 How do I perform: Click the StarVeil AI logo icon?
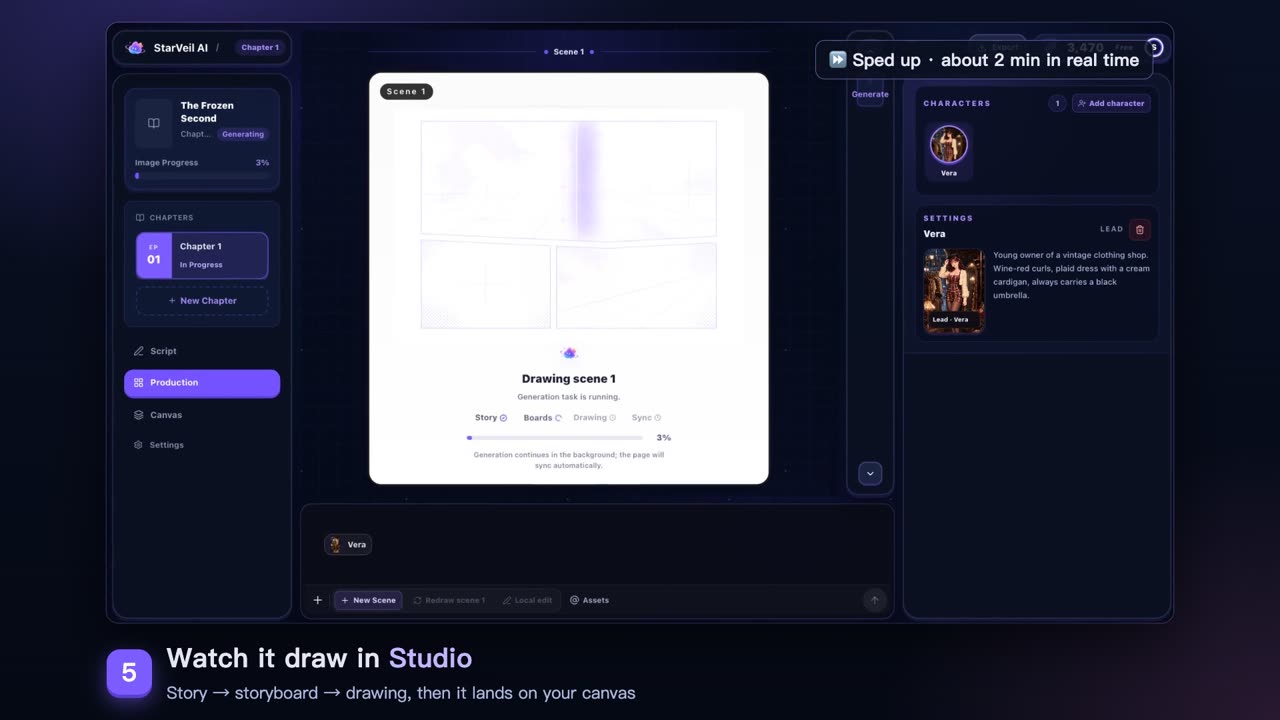(x=135, y=47)
